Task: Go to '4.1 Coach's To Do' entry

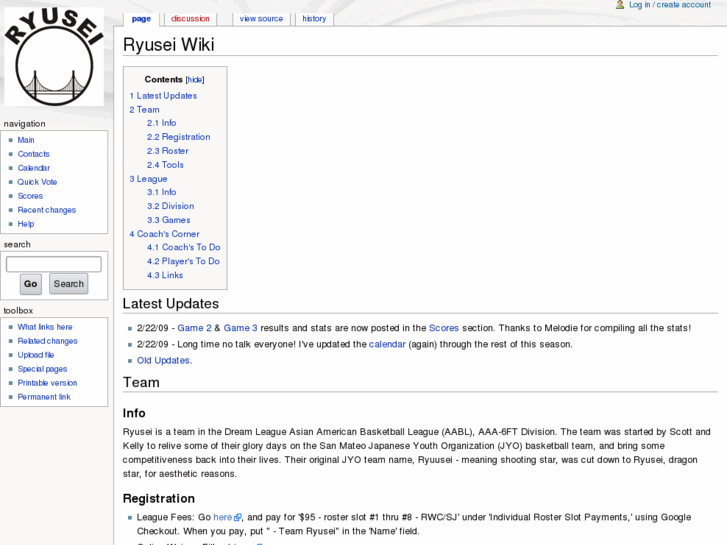Action: pyautogui.click(x=184, y=247)
